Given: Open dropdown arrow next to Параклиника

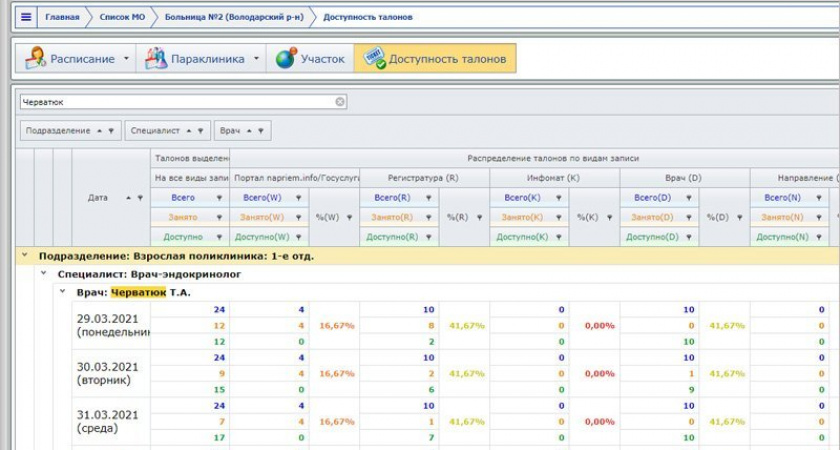Looking at the screenshot, I should point(256,59).
